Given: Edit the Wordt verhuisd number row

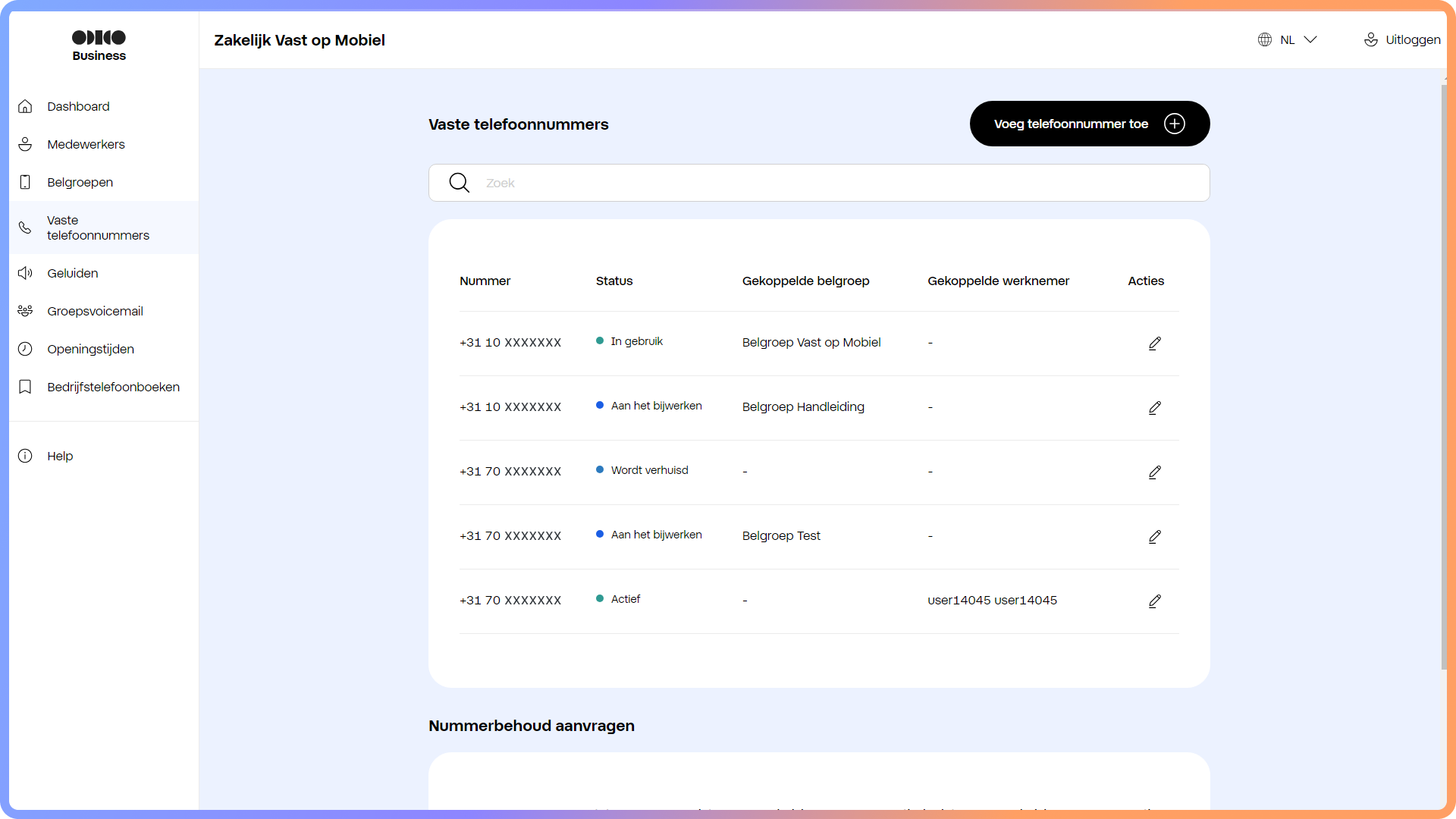Looking at the screenshot, I should pyautogui.click(x=1154, y=472).
